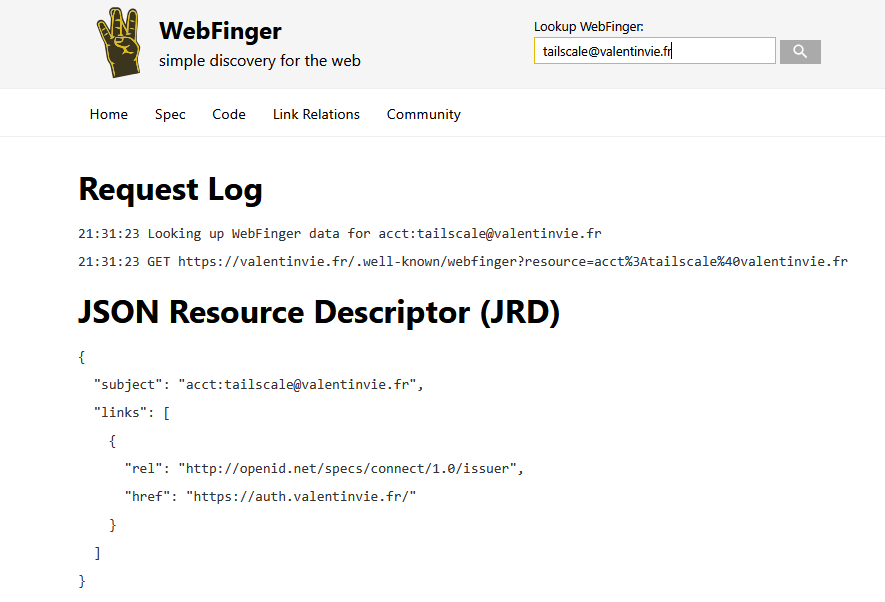Click the openid.net issuer rel URL

pos(347,469)
